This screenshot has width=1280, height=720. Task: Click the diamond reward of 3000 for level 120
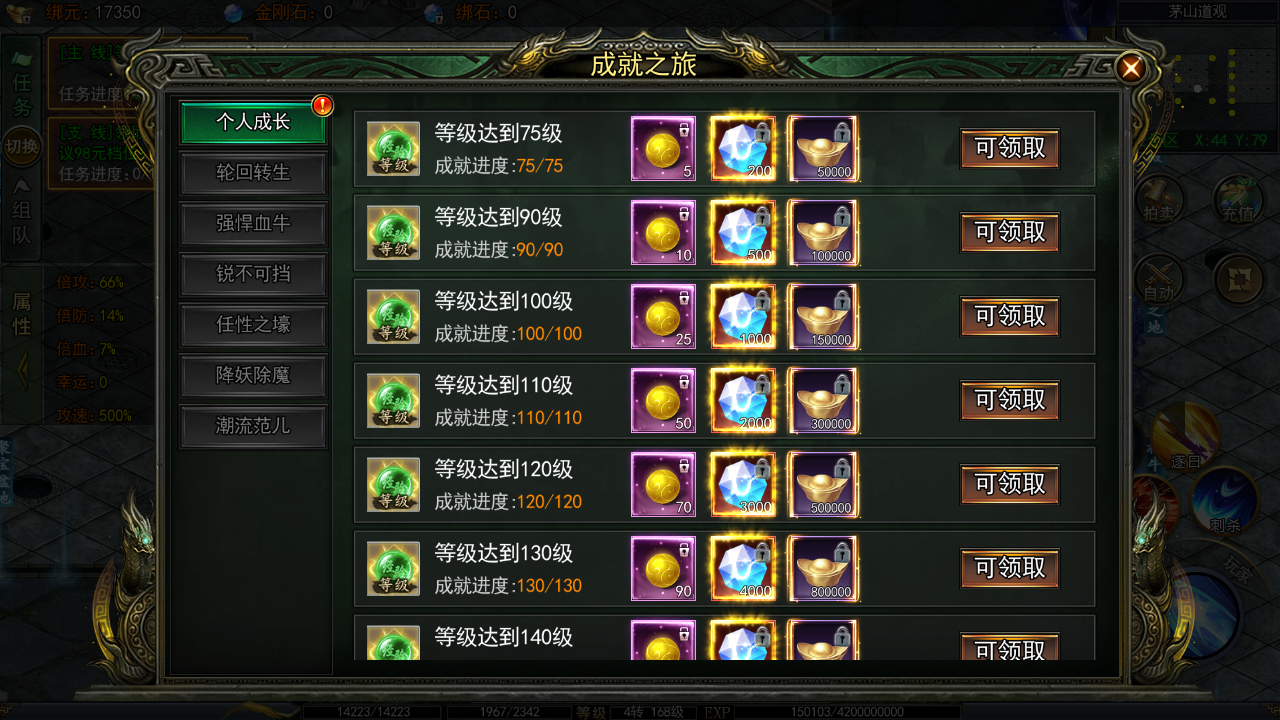(743, 484)
